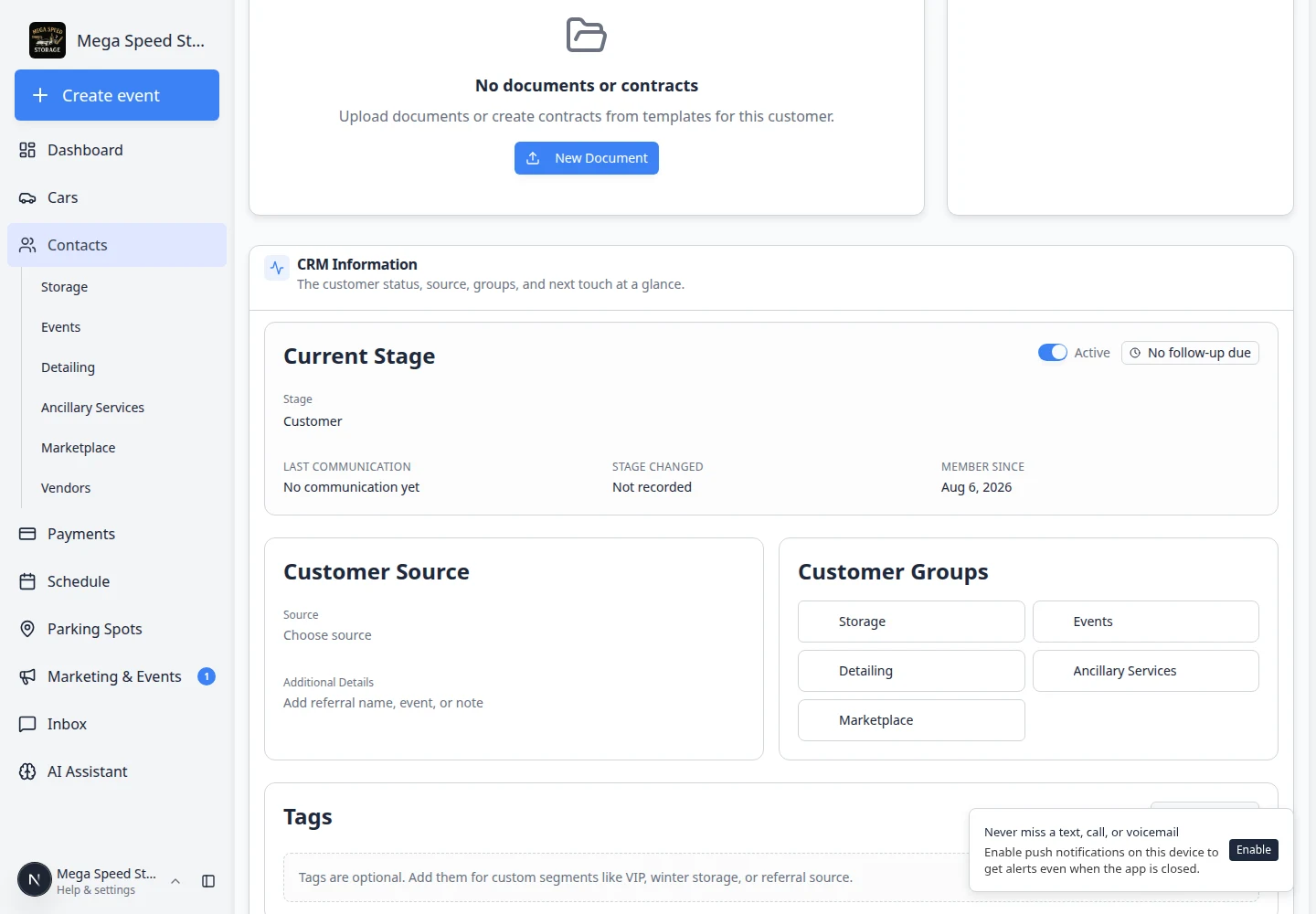Viewport: 1316px width, 914px height.
Task: Click the Customer Source heading
Action: coord(377,572)
